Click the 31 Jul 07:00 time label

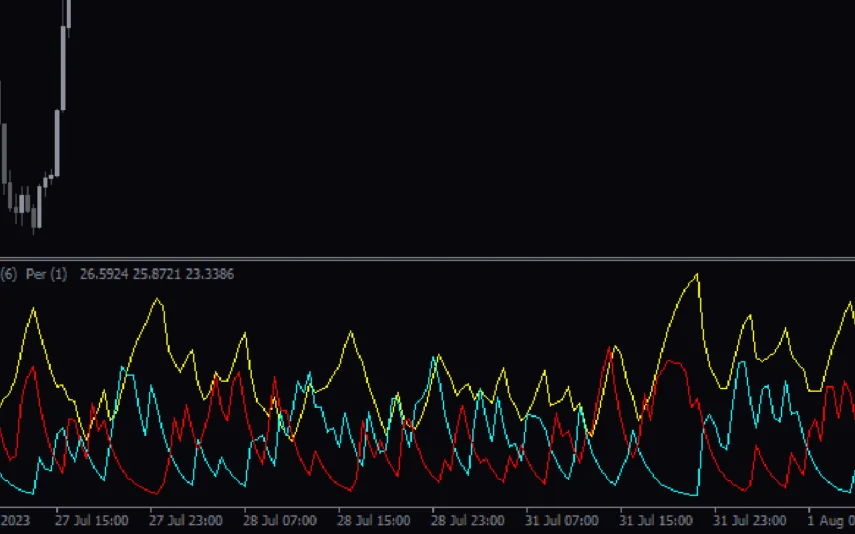(561, 521)
